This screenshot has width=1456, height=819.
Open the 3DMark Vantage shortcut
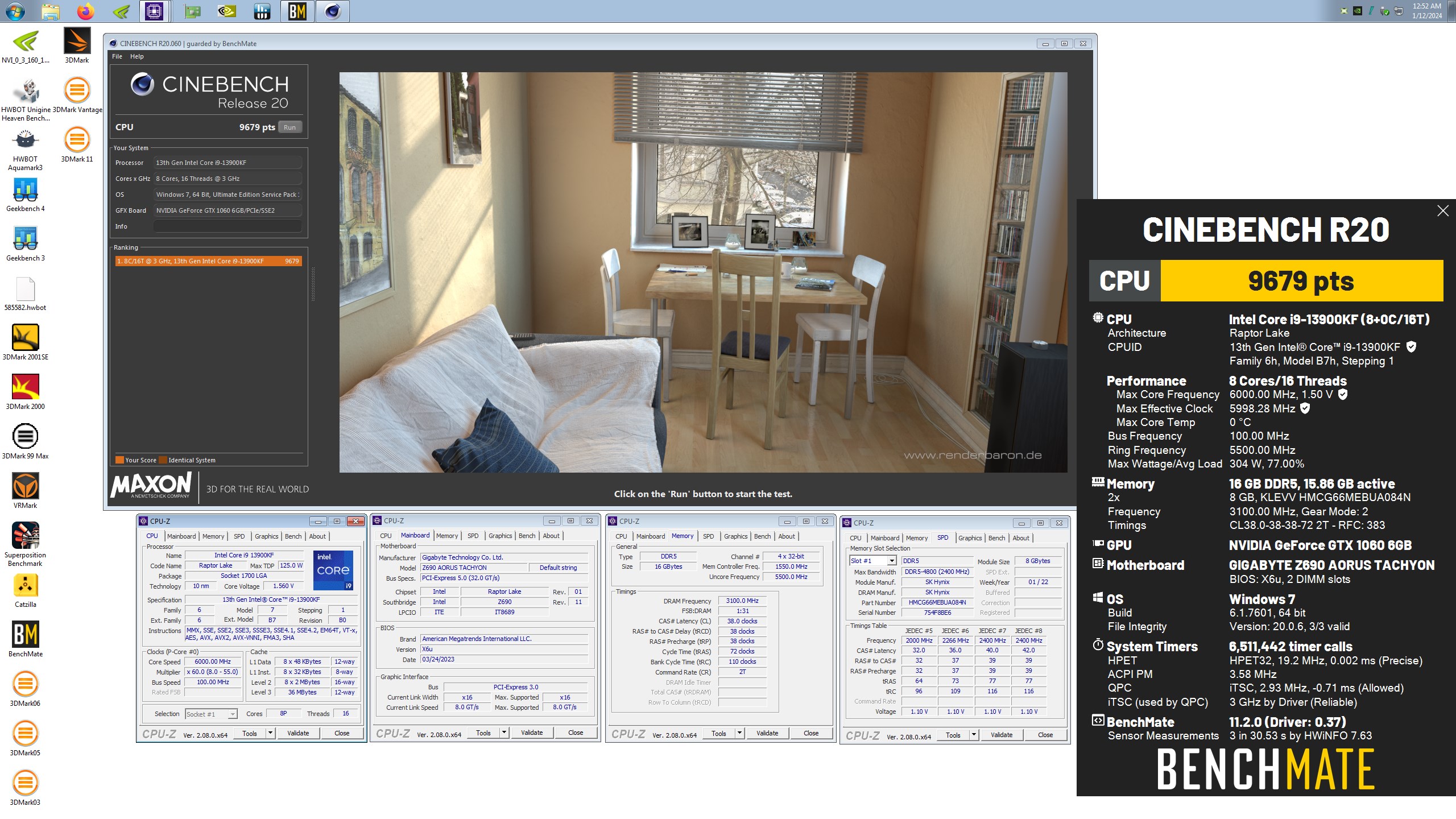tap(77, 96)
